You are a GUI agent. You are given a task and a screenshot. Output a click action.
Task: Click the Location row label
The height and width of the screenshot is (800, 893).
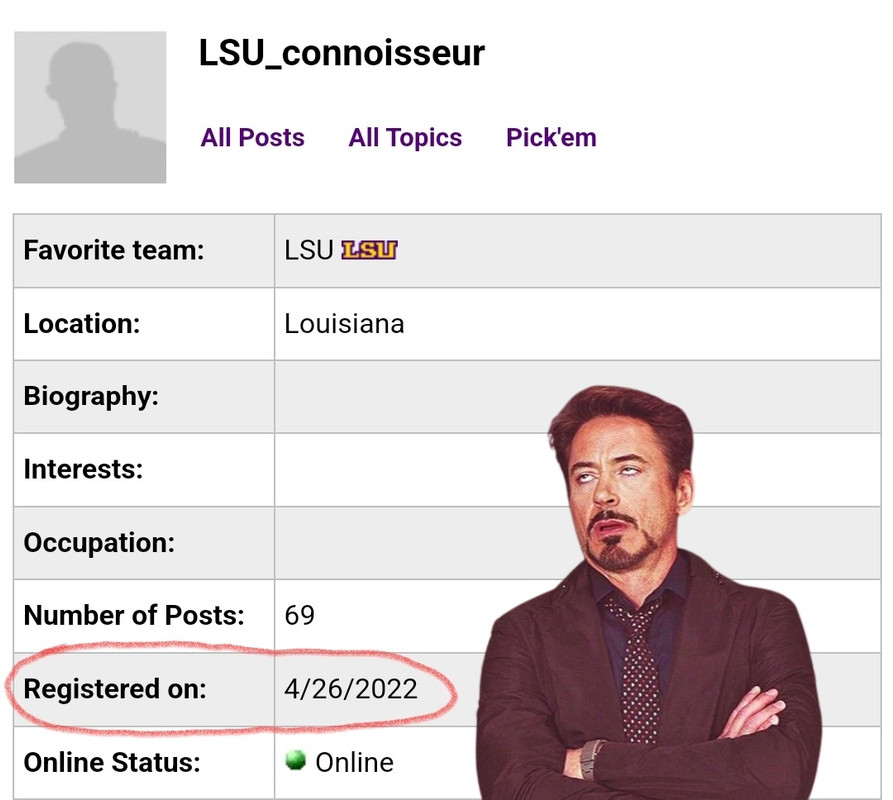[x=81, y=324]
